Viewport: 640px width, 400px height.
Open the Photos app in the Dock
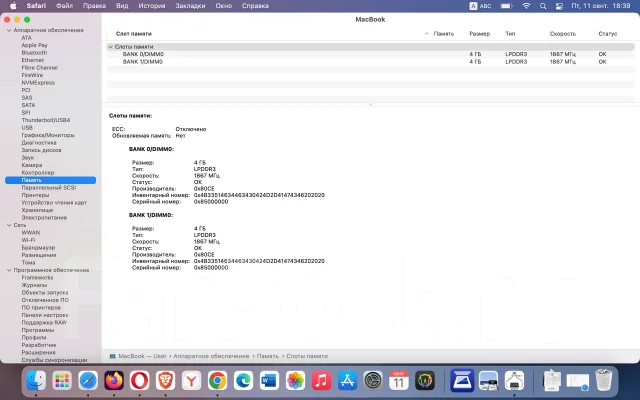click(x=295, y=381)
